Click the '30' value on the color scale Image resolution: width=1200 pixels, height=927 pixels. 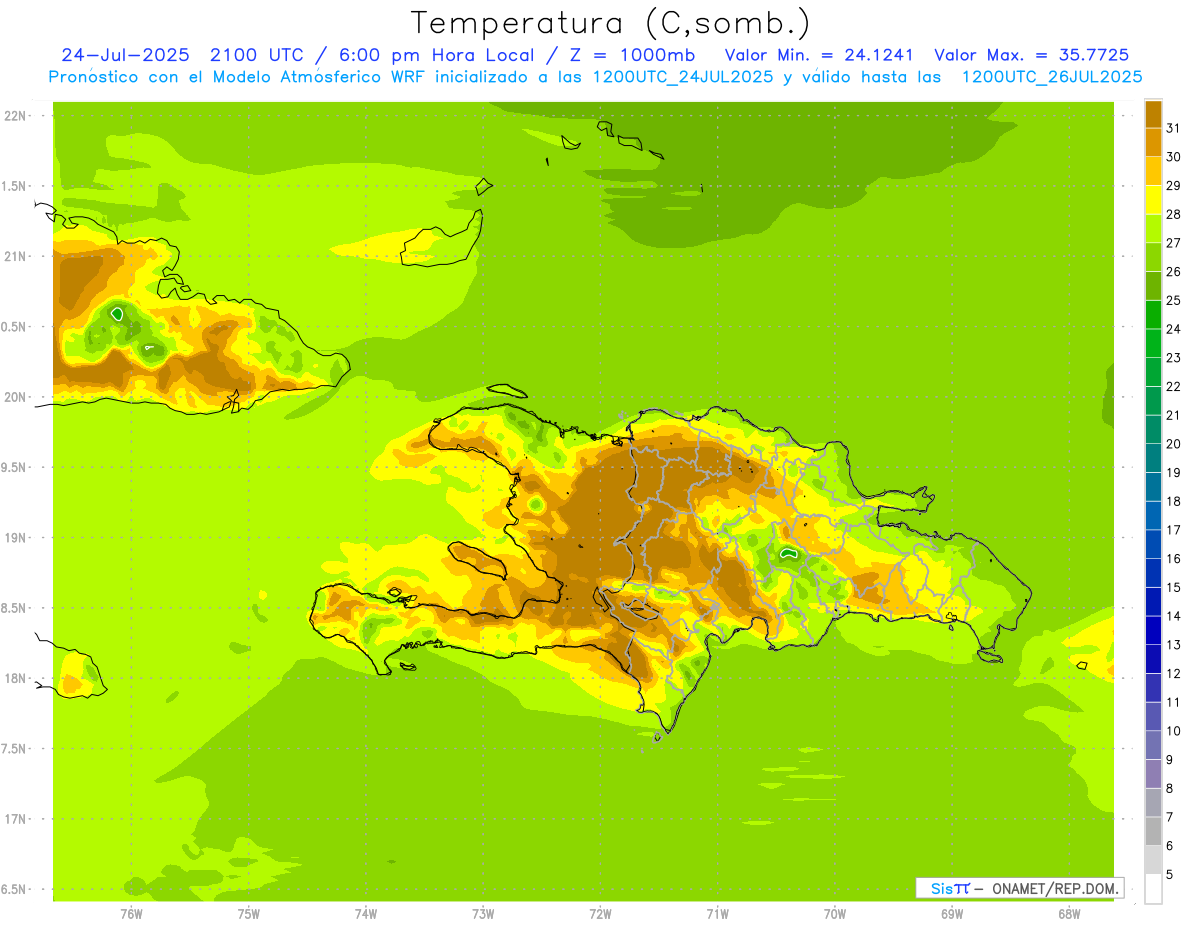coord(1173,157)
